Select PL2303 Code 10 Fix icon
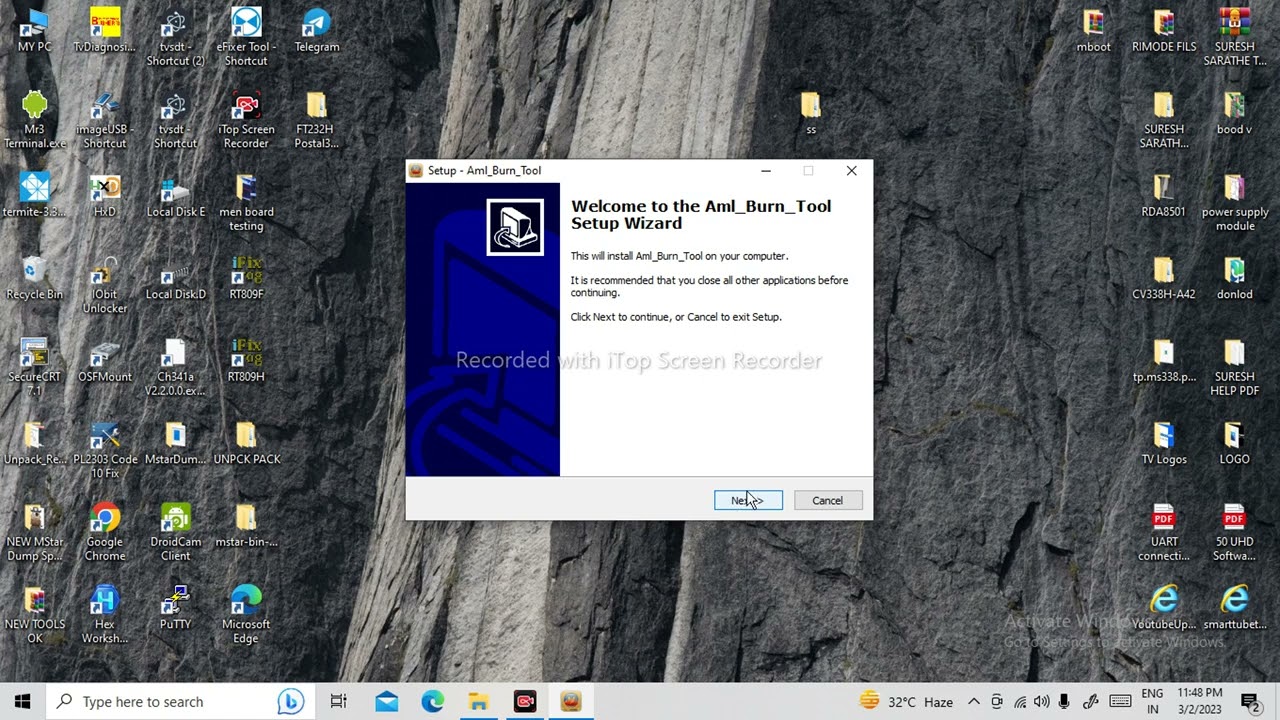The width and height of the screenshot is (1280, 720). click(x=105, y=449)
